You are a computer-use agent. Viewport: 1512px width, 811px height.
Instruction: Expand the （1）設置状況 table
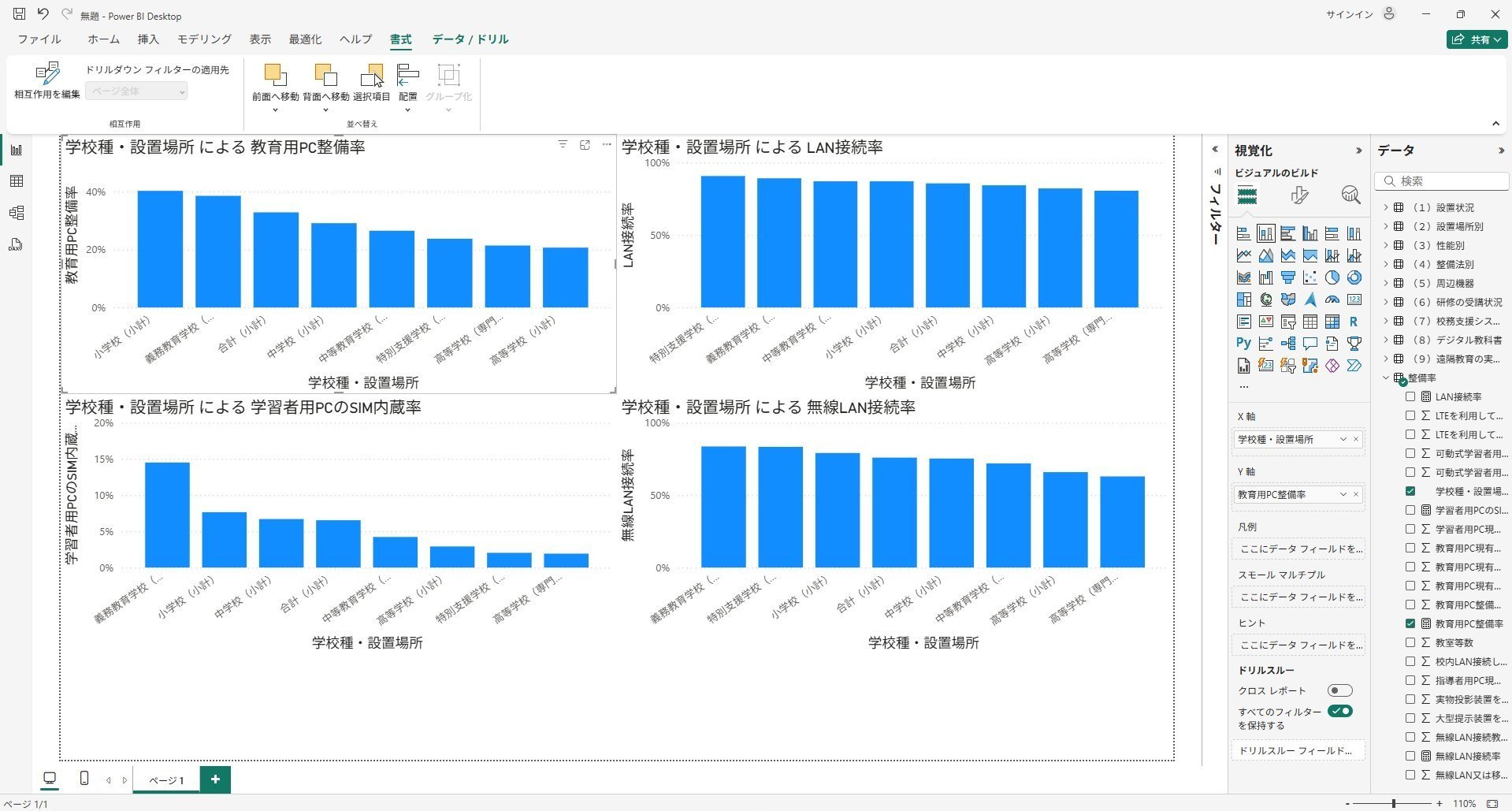(x=1386, y=208)
